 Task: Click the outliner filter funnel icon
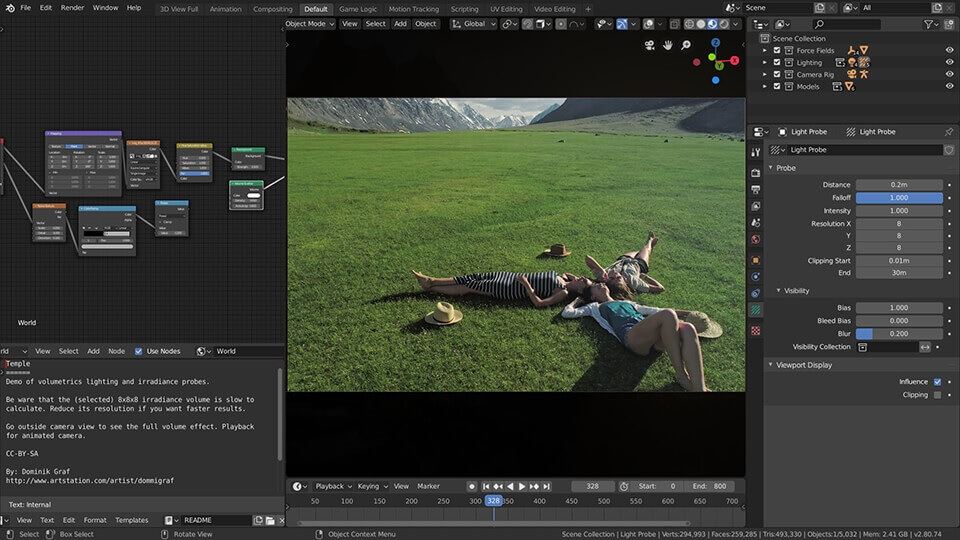click(x=927, y=23)
